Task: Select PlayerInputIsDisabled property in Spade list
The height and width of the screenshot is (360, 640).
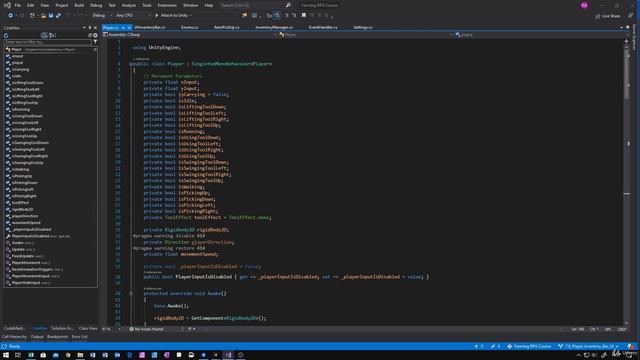Action: tap(30, 236)
